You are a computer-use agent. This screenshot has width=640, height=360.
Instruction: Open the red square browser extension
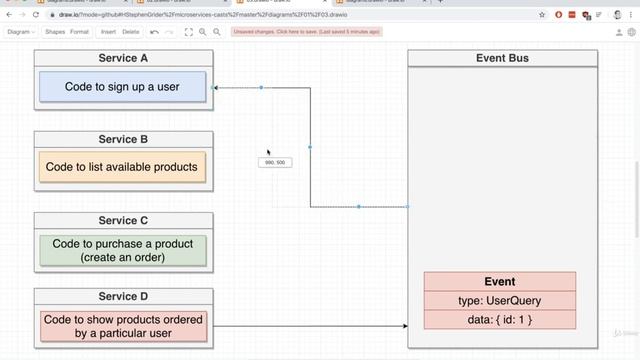572,15
